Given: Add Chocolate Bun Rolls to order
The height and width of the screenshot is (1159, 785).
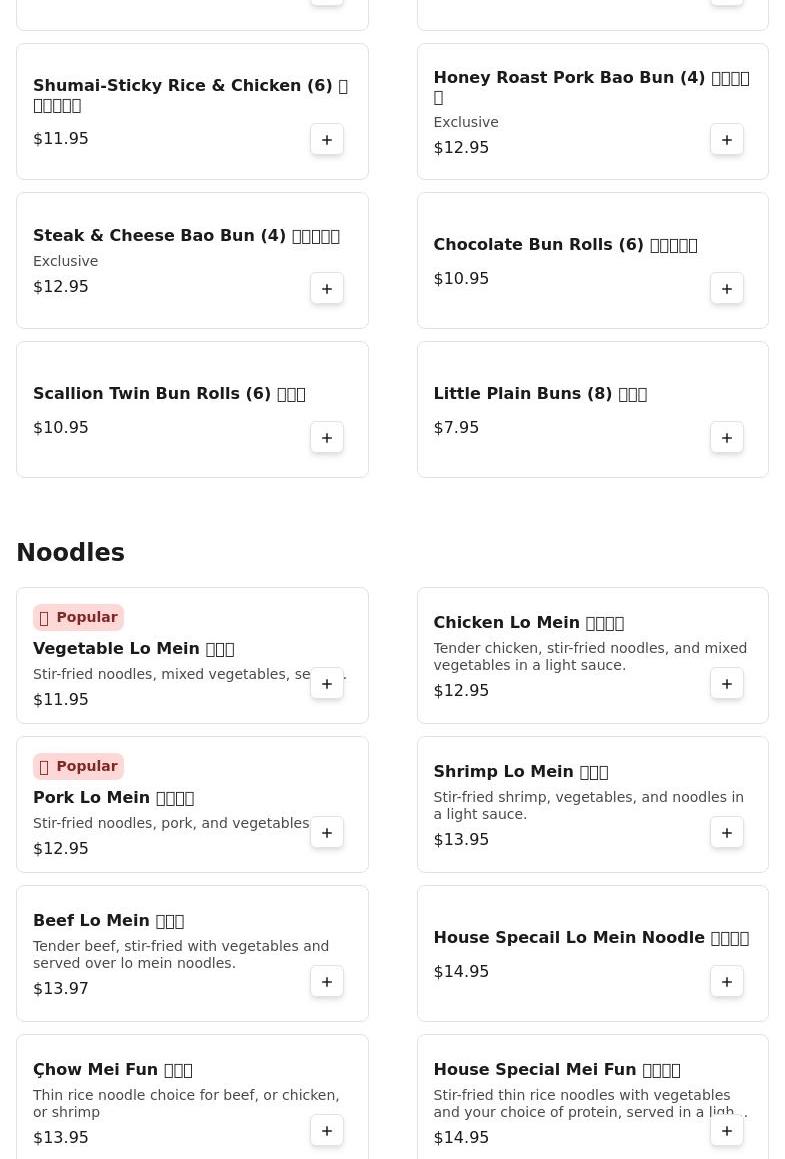Looking at the screenshot, I should 727,289.
